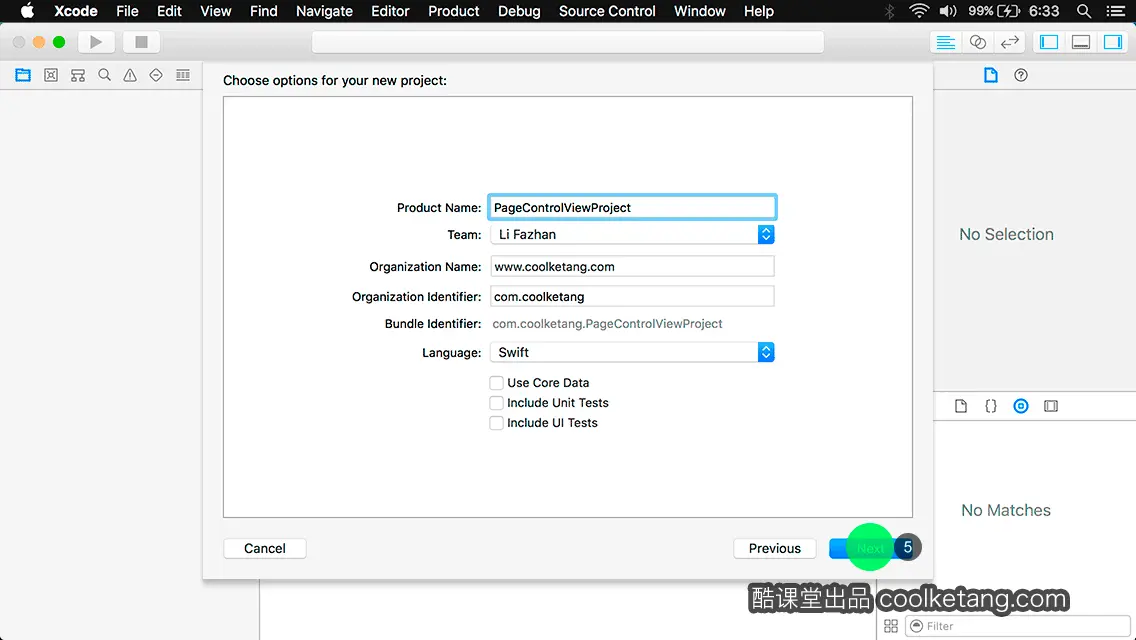Open the View menu
Image resolution: width=1136 pixels, height=640 pixels.
[x=216, y=11]
